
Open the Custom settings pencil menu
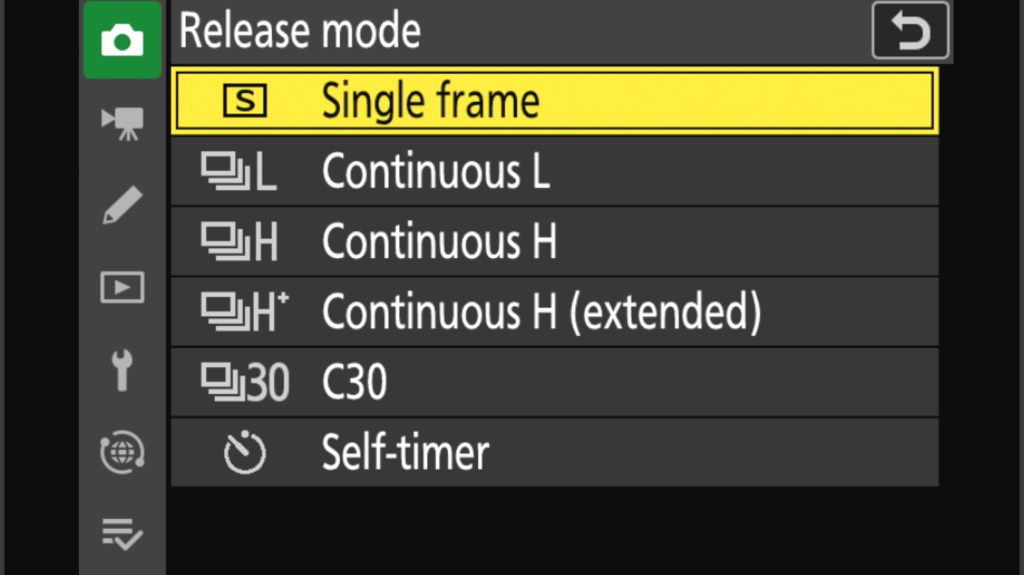(122, 204)
